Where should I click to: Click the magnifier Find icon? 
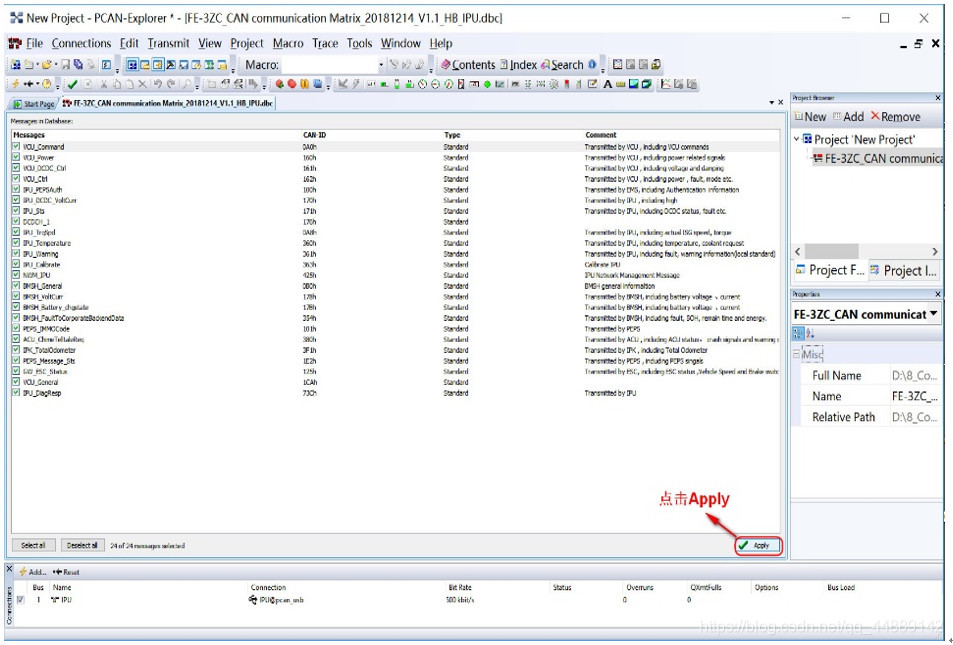click(x=187, y=84)
